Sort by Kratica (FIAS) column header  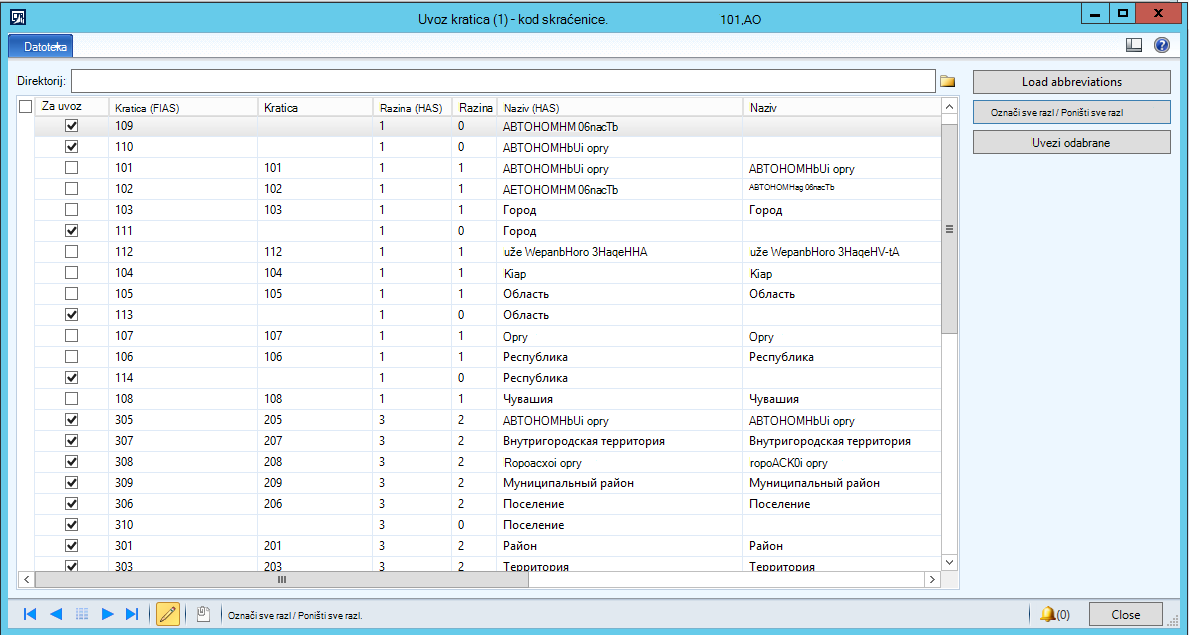pyautogui.click(x=184, y=107)
